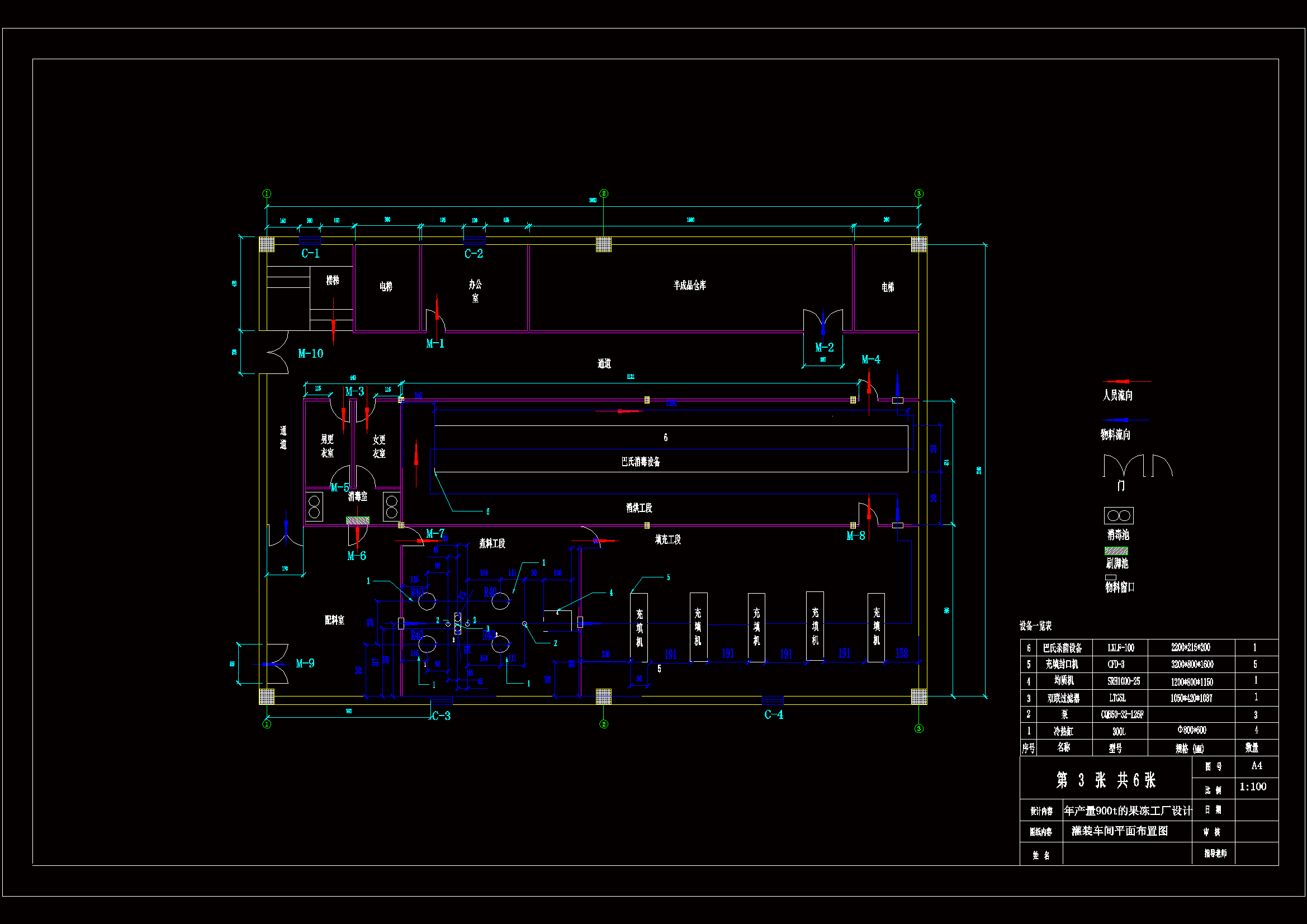
Task: Click the 巴氏消毒设备 equipment text
Action: pyautogui.click(x=641, y=462)
